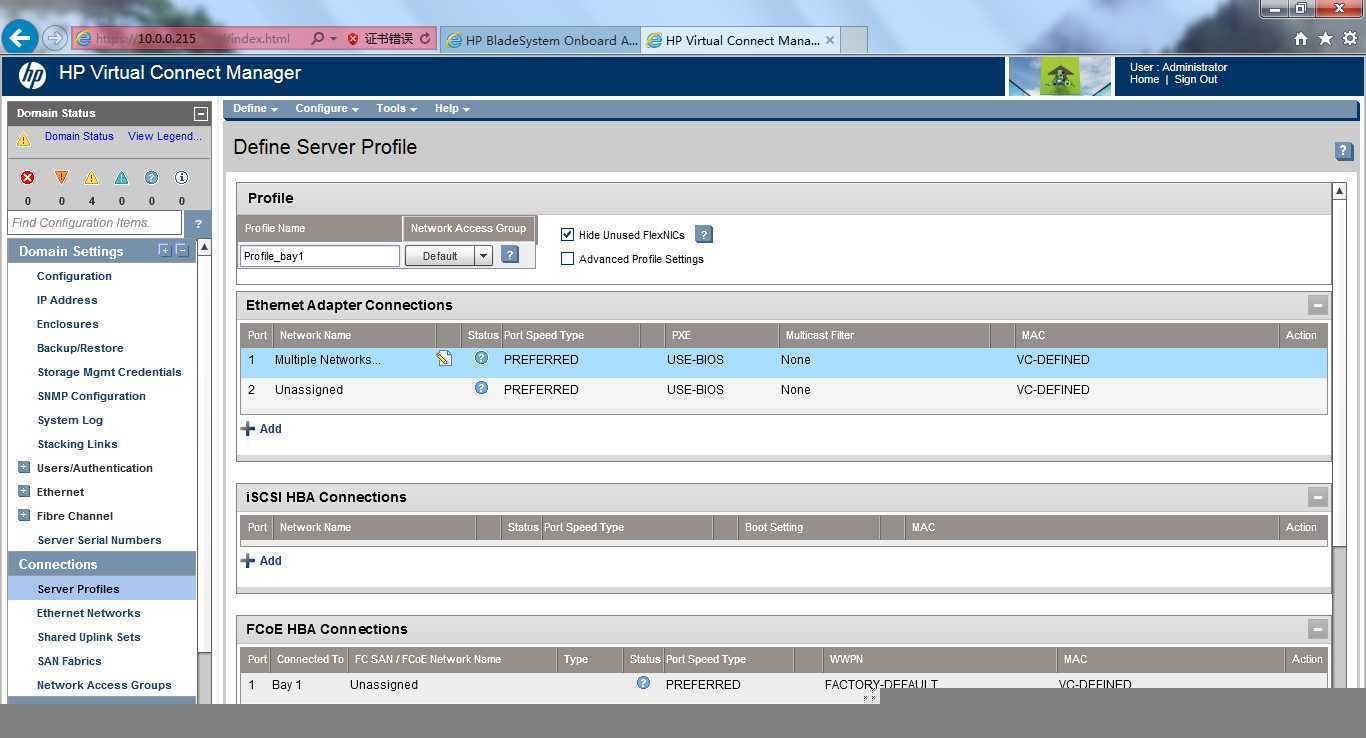Click the Sign Out link
The height and width of the screenshot is (738, 1366).
(x=1196, y=79)
